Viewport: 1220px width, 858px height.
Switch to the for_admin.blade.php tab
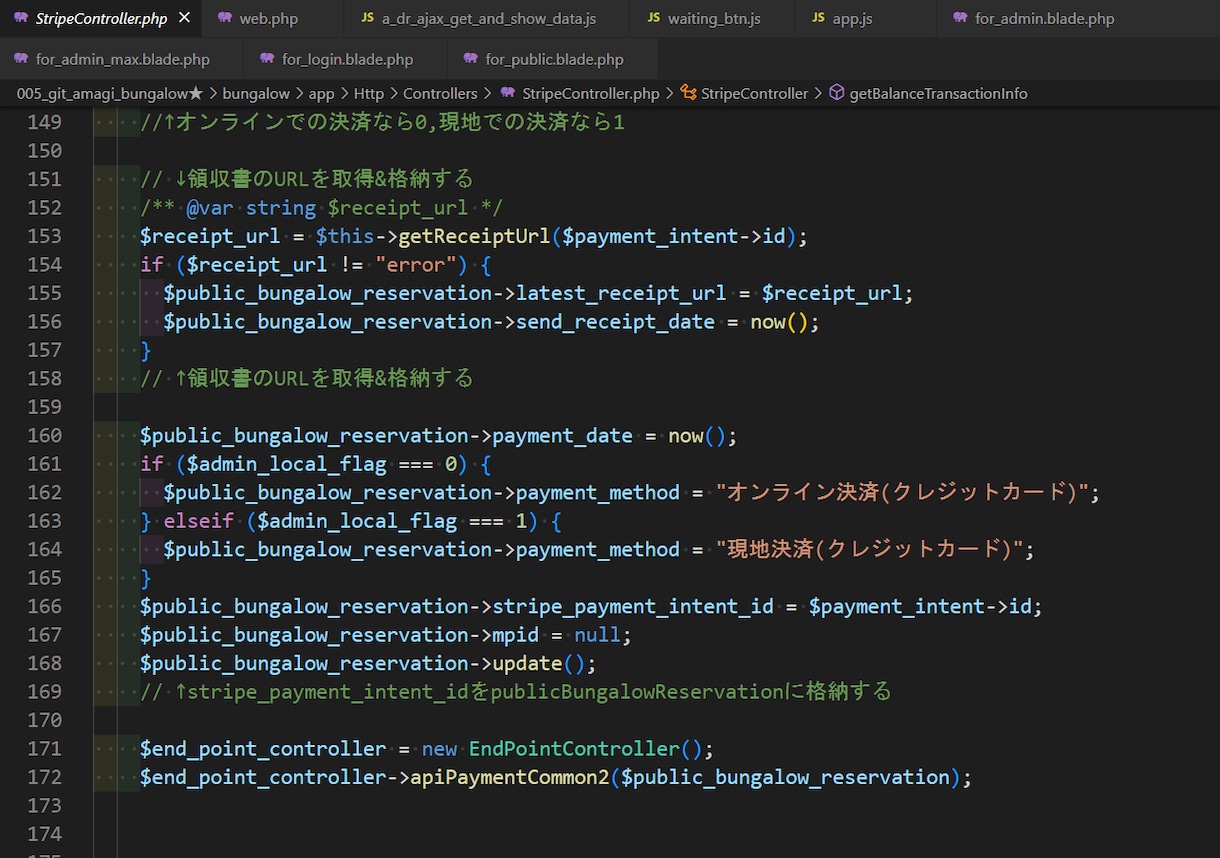coord(1043,18)
